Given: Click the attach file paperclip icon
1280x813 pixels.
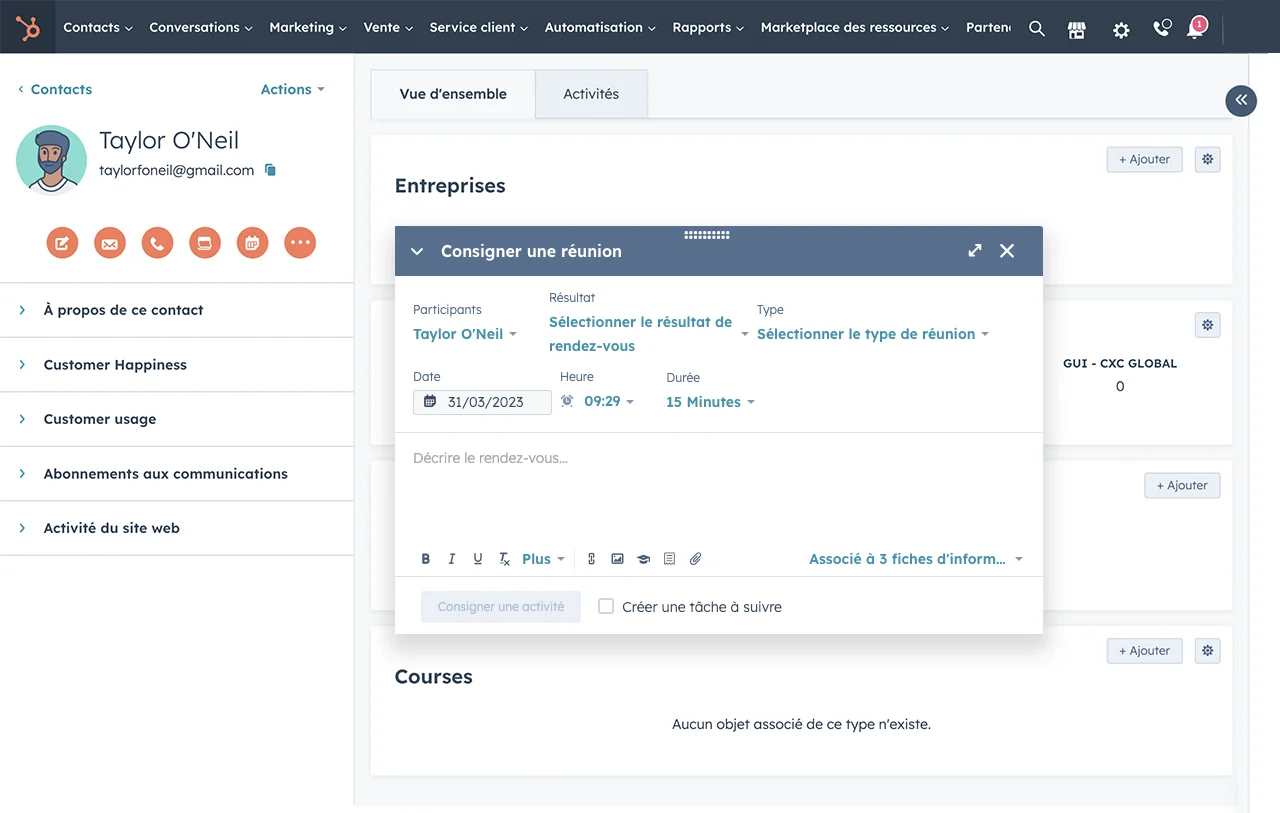Looking at the screenshot, I should coord(696,559).
